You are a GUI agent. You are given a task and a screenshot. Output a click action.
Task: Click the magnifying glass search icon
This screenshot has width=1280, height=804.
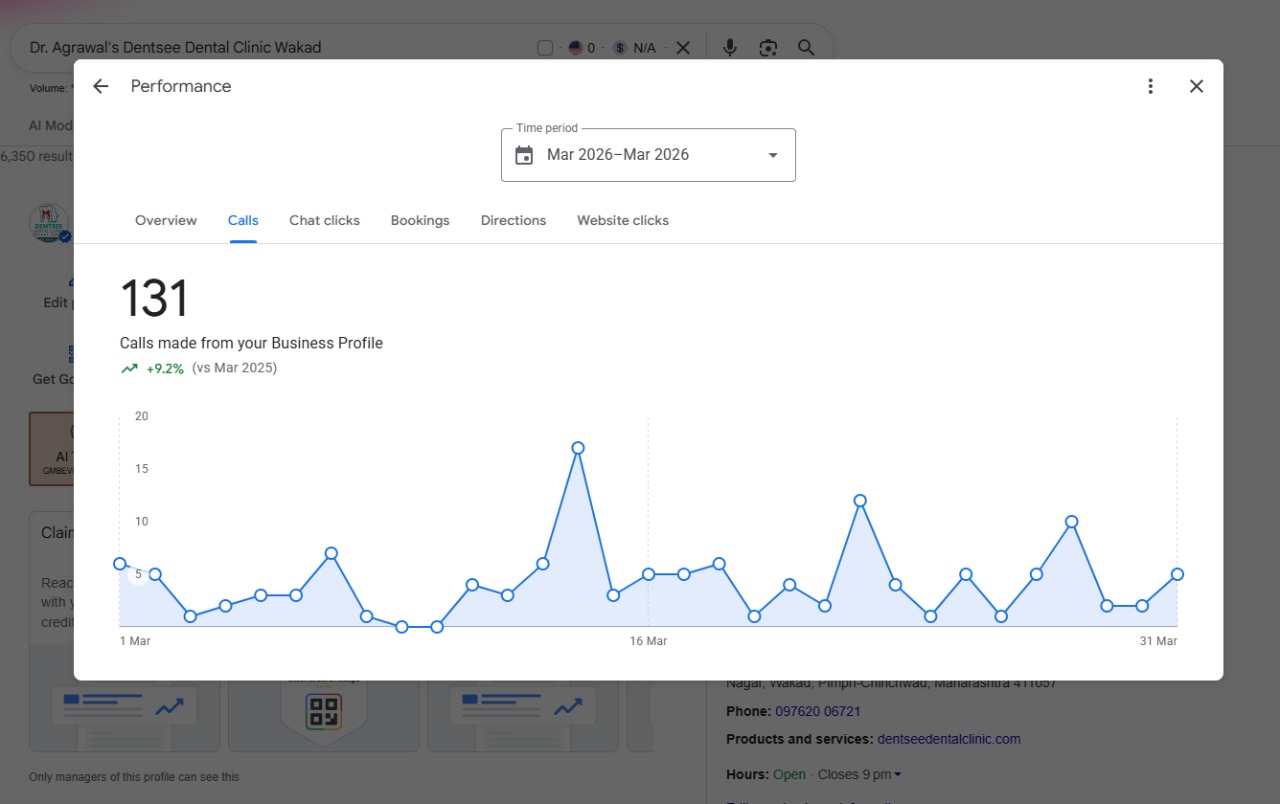tap(806, 47)
